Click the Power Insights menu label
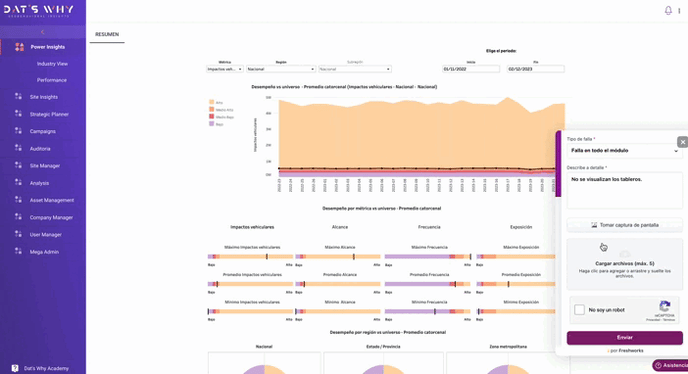 (48, 47)
